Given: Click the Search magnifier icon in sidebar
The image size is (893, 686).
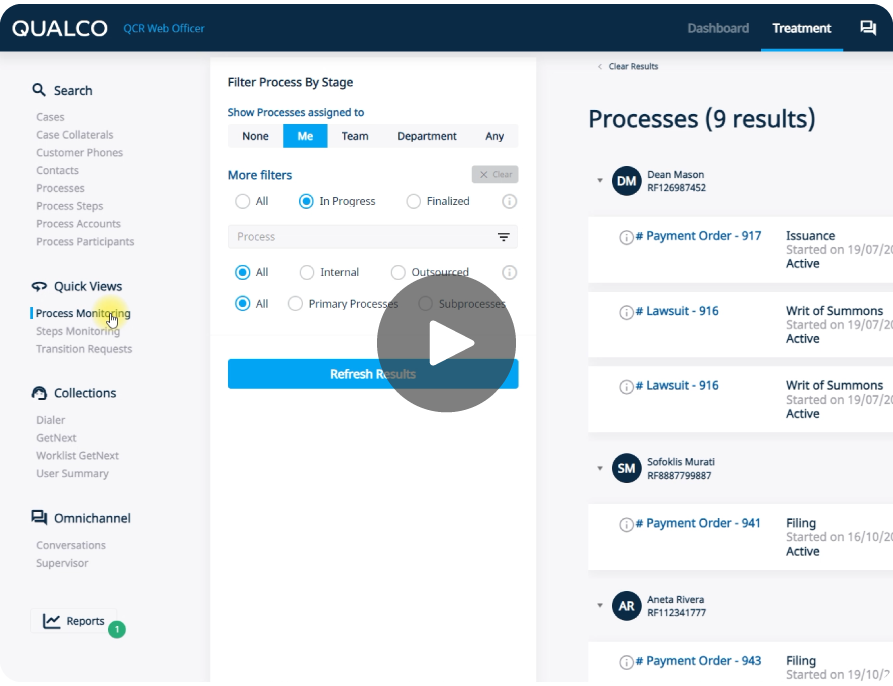Looking at the screenshot, I should coord(39,90).
